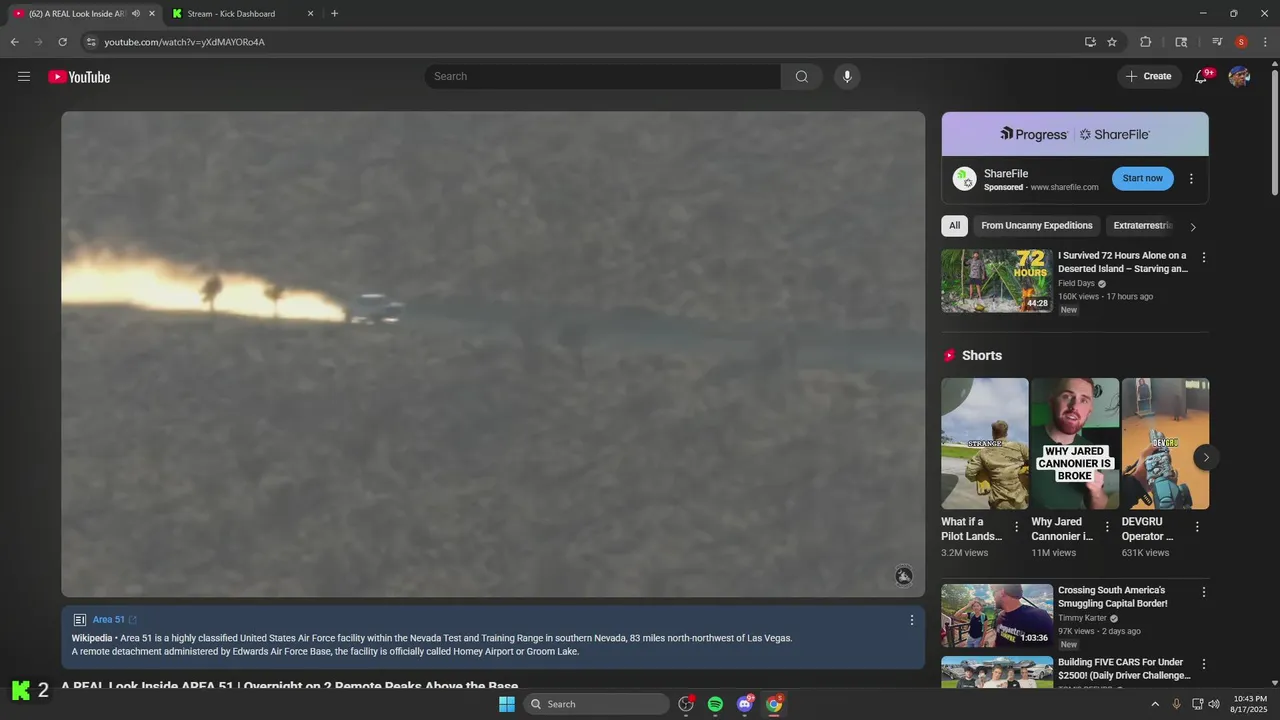1280x720 pixels.
Task: Open clock showing 10:43 PM
Action: (x=1249, y=704)
